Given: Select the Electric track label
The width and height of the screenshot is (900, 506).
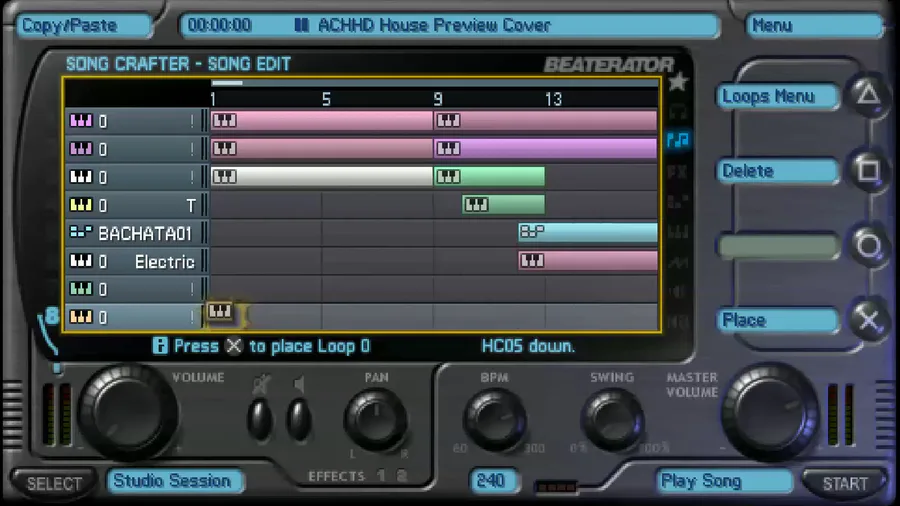Looking at the screenshot, I should (165, 262).
